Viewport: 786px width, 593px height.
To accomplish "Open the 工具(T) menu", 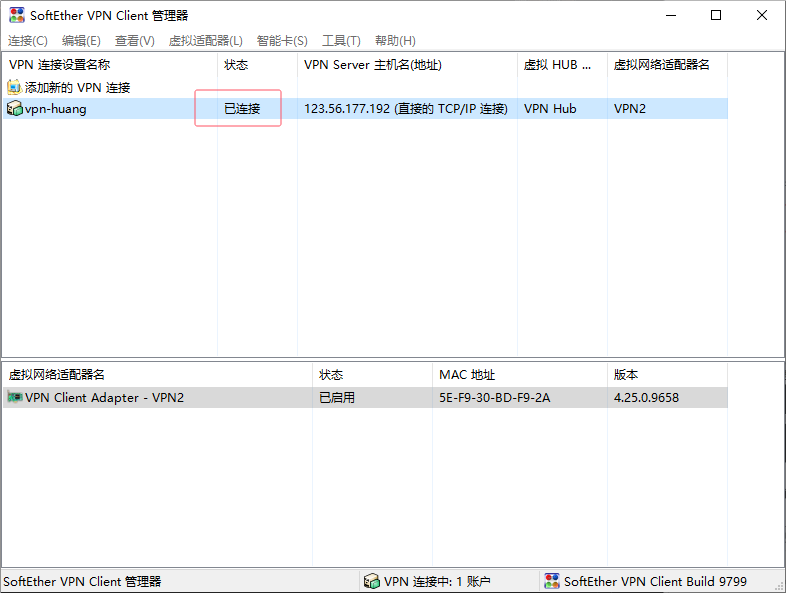I will click(341, 41).
